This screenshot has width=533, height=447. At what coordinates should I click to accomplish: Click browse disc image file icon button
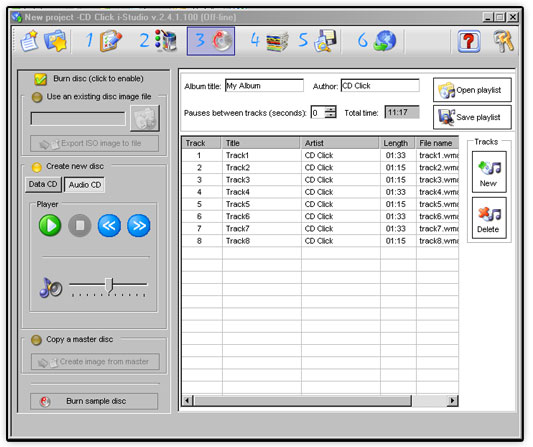coord(145,118)
